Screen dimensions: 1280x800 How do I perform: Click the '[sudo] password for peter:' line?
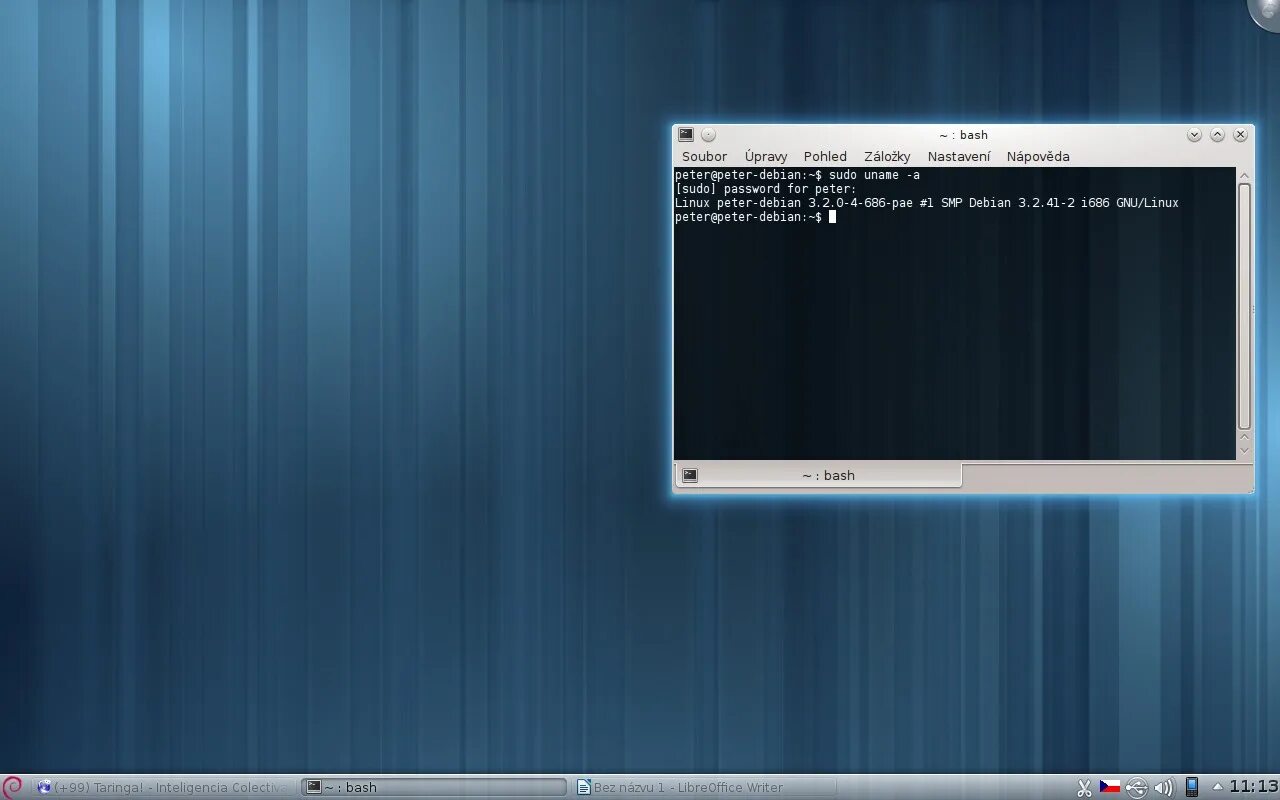(x=766, y=189)
